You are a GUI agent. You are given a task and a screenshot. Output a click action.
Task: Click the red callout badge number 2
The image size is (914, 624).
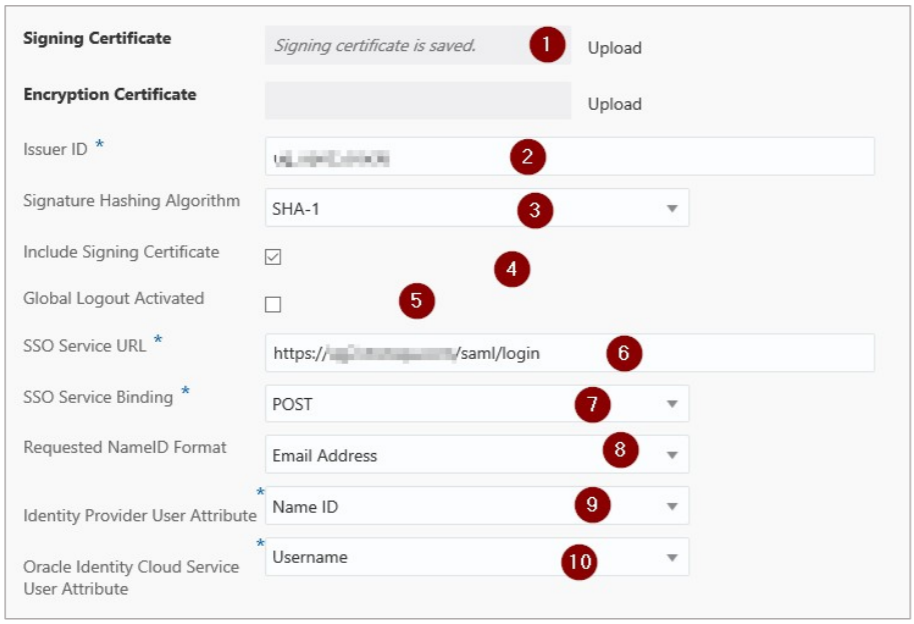[527, 156]
